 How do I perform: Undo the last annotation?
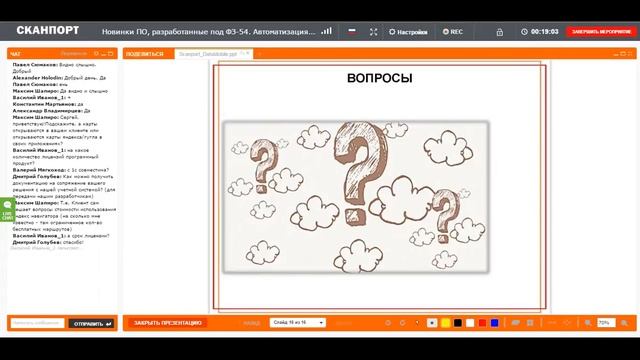pyautogui.click(x=388, y=323)
